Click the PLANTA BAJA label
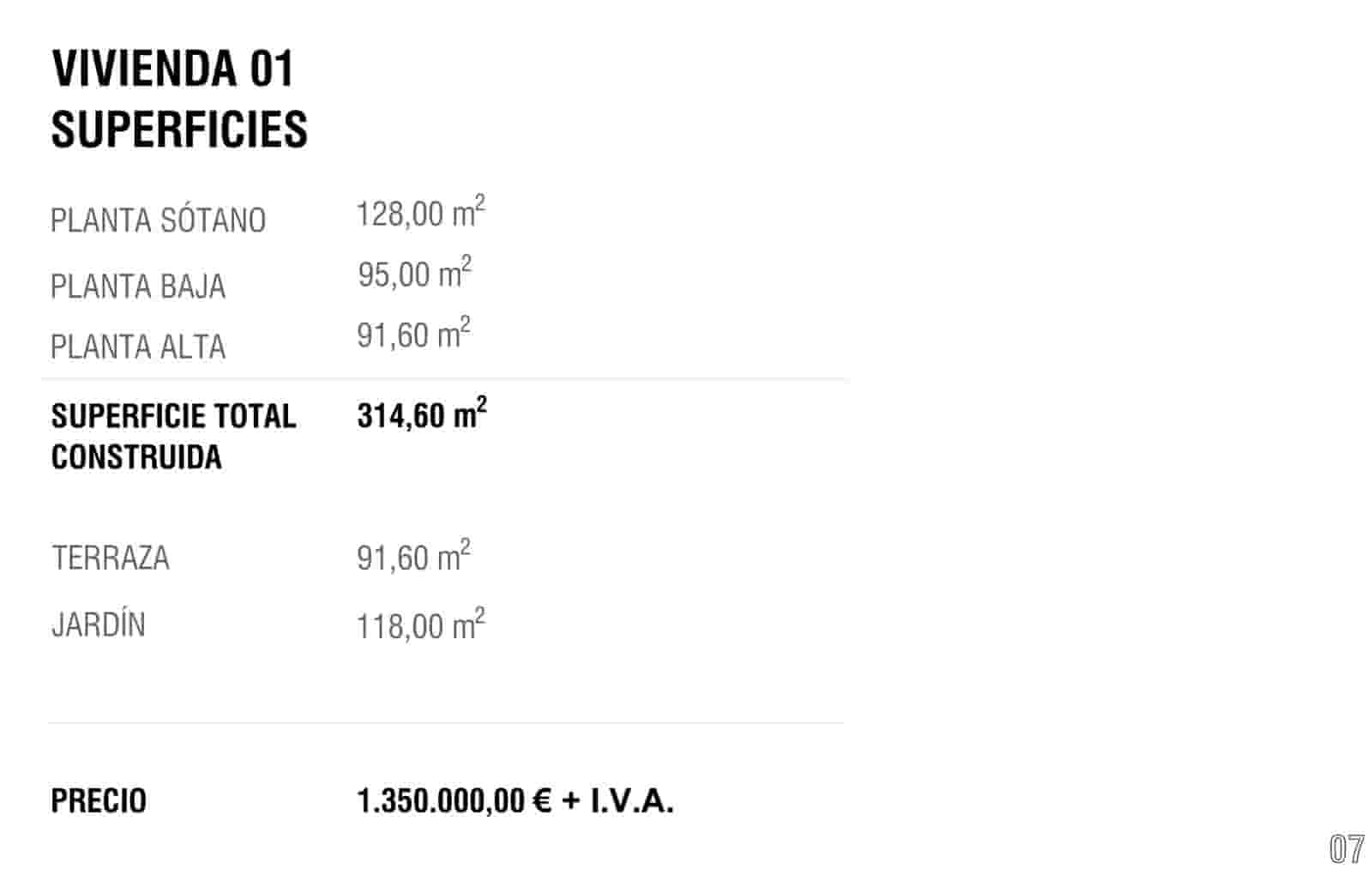Viewport: 1372px width, 875px height. pos(138,287)
